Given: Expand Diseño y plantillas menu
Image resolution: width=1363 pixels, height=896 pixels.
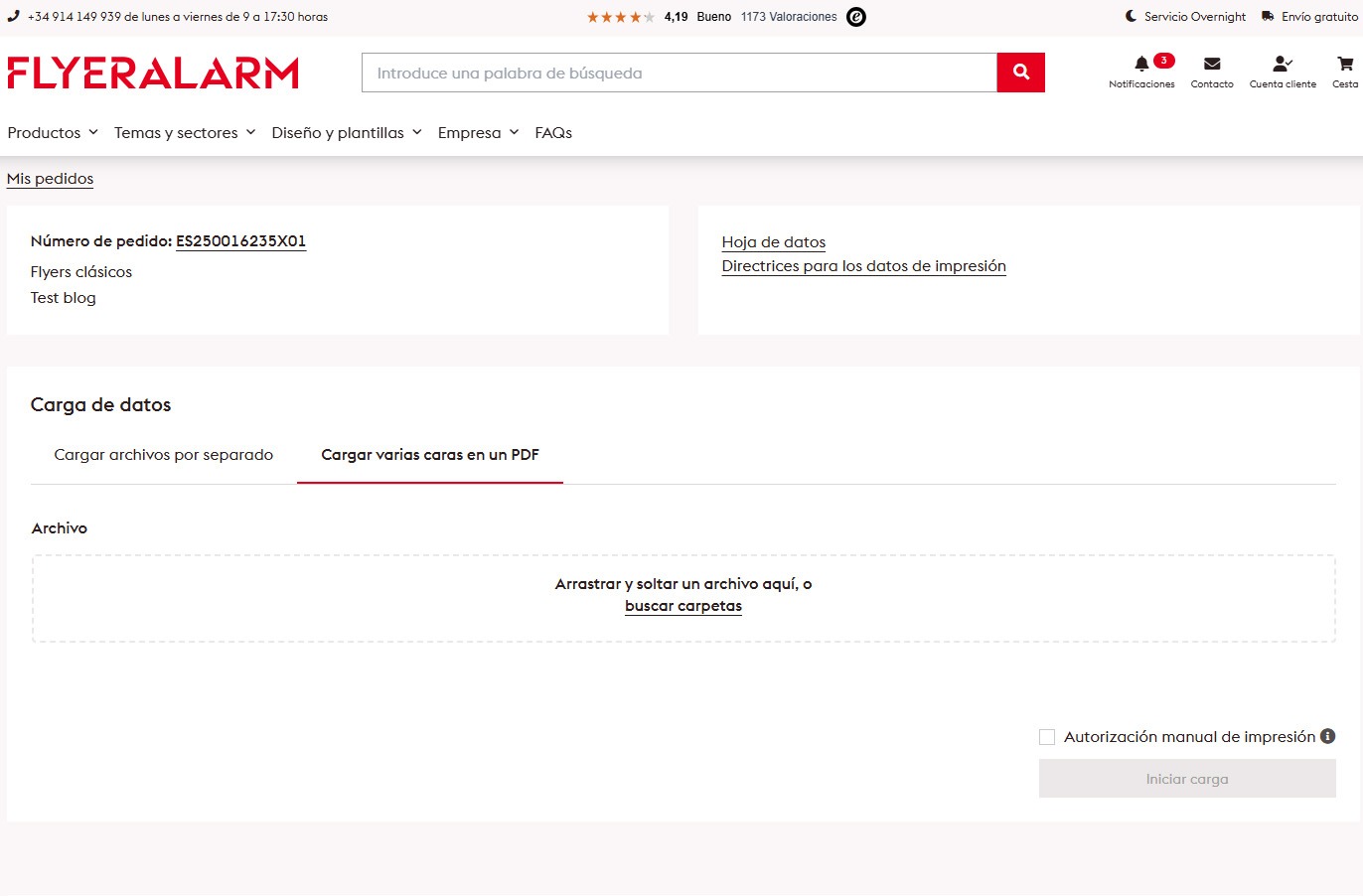Looking at the screenshot, I should pos(347,132).
